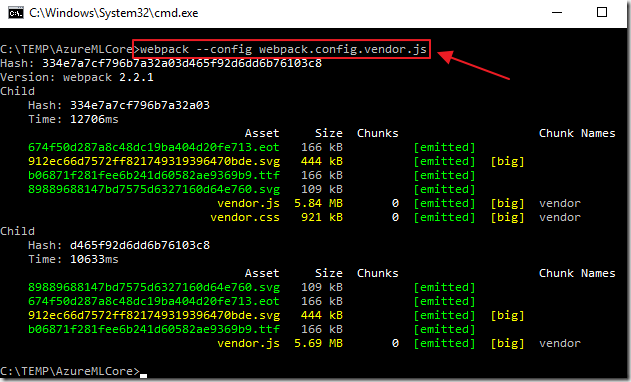Viewport: 631px width, 382px height.
Task: Minimize the cmd.exe window
Action: (x=557, y=12)
